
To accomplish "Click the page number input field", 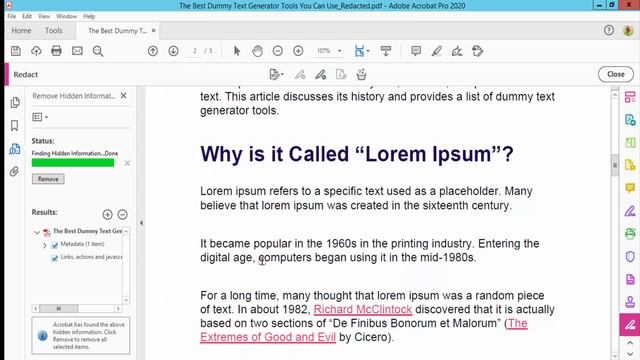I will (x=195, y=51).
